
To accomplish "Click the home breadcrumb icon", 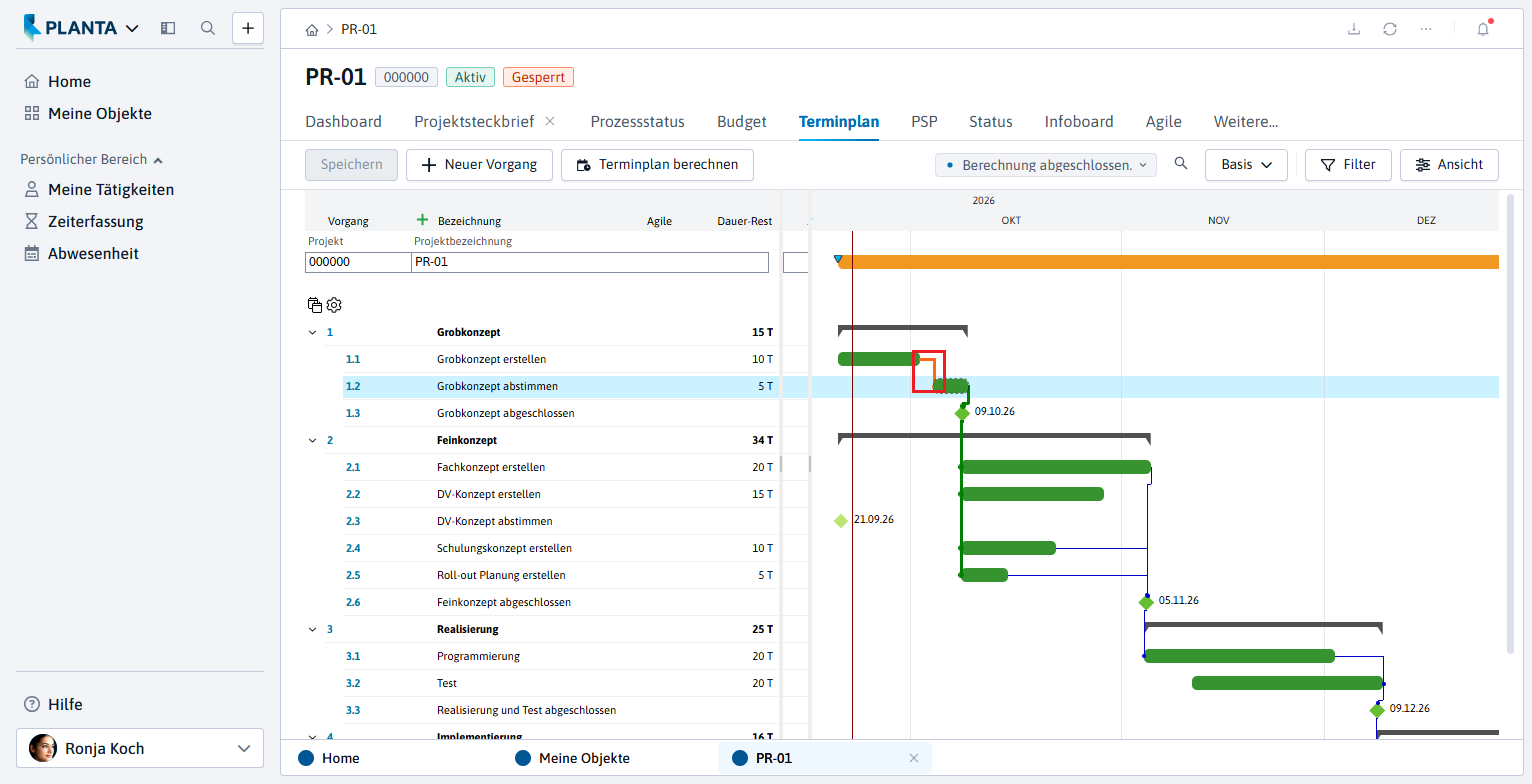I will point(312,30).
